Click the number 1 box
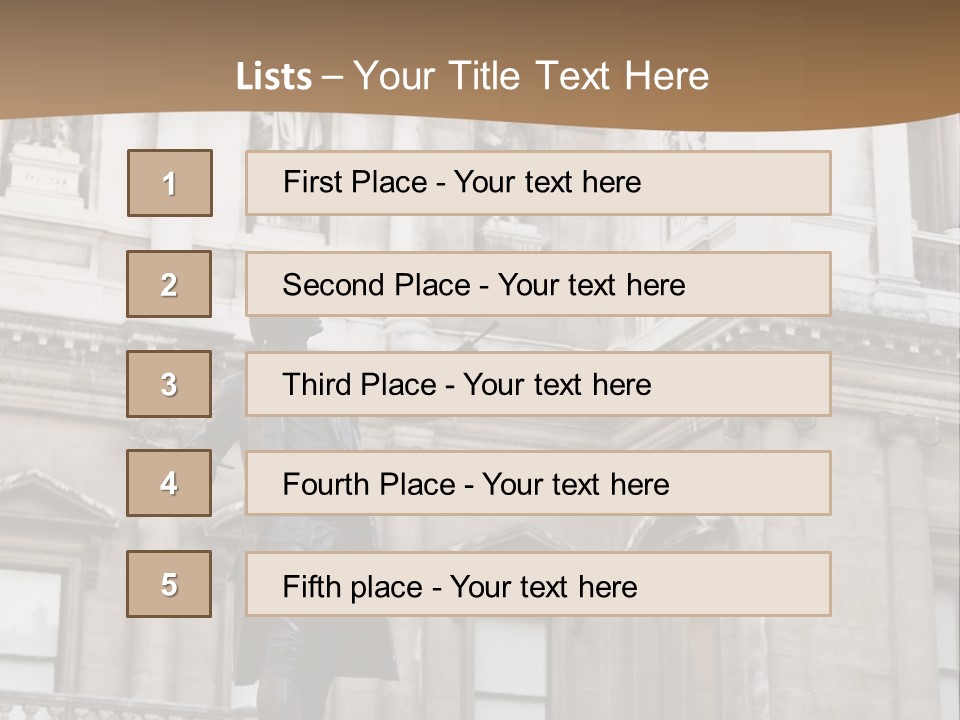This screenshot has width=960, height=720. pos(169,183)
